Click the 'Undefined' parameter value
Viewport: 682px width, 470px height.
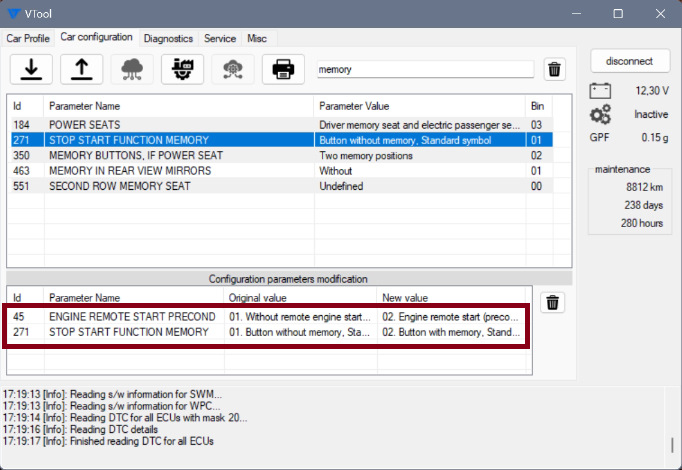point(341,186)
